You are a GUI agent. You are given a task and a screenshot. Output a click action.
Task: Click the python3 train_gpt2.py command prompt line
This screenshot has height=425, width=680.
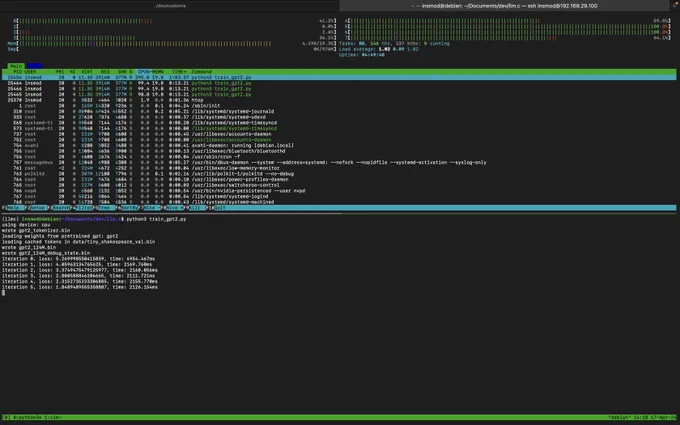coord(94,219)
